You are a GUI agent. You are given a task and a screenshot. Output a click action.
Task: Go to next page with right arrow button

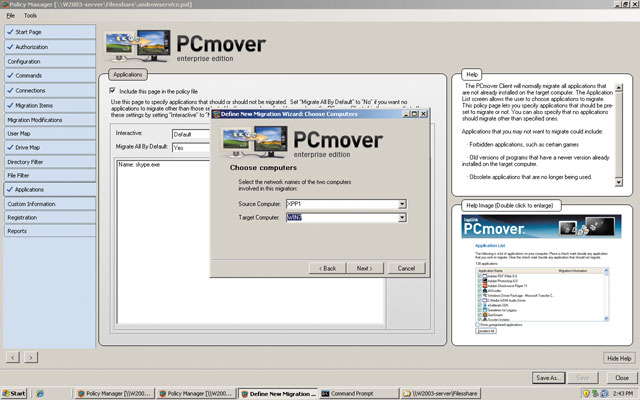pyautogui.click(x=31, y=357)
